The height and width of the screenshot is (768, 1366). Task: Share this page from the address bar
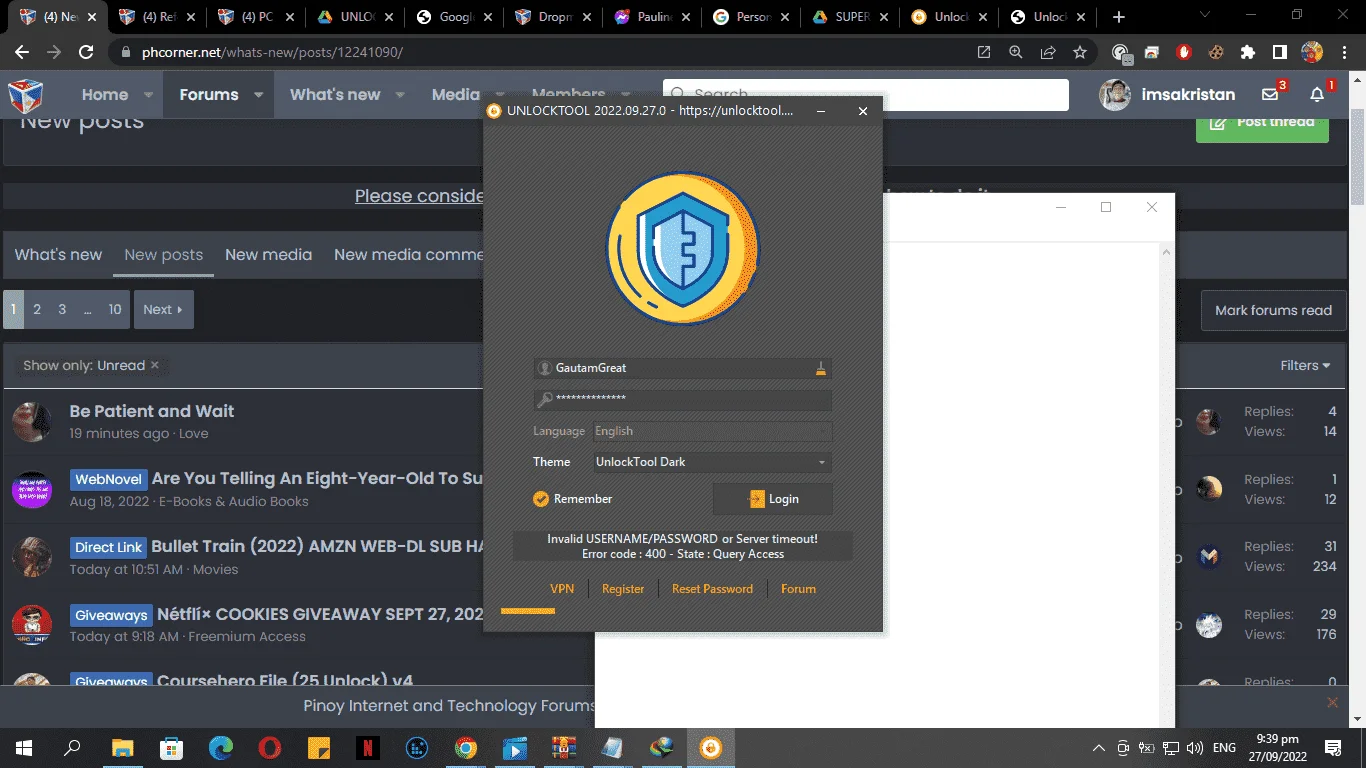tap(1048, 52)
